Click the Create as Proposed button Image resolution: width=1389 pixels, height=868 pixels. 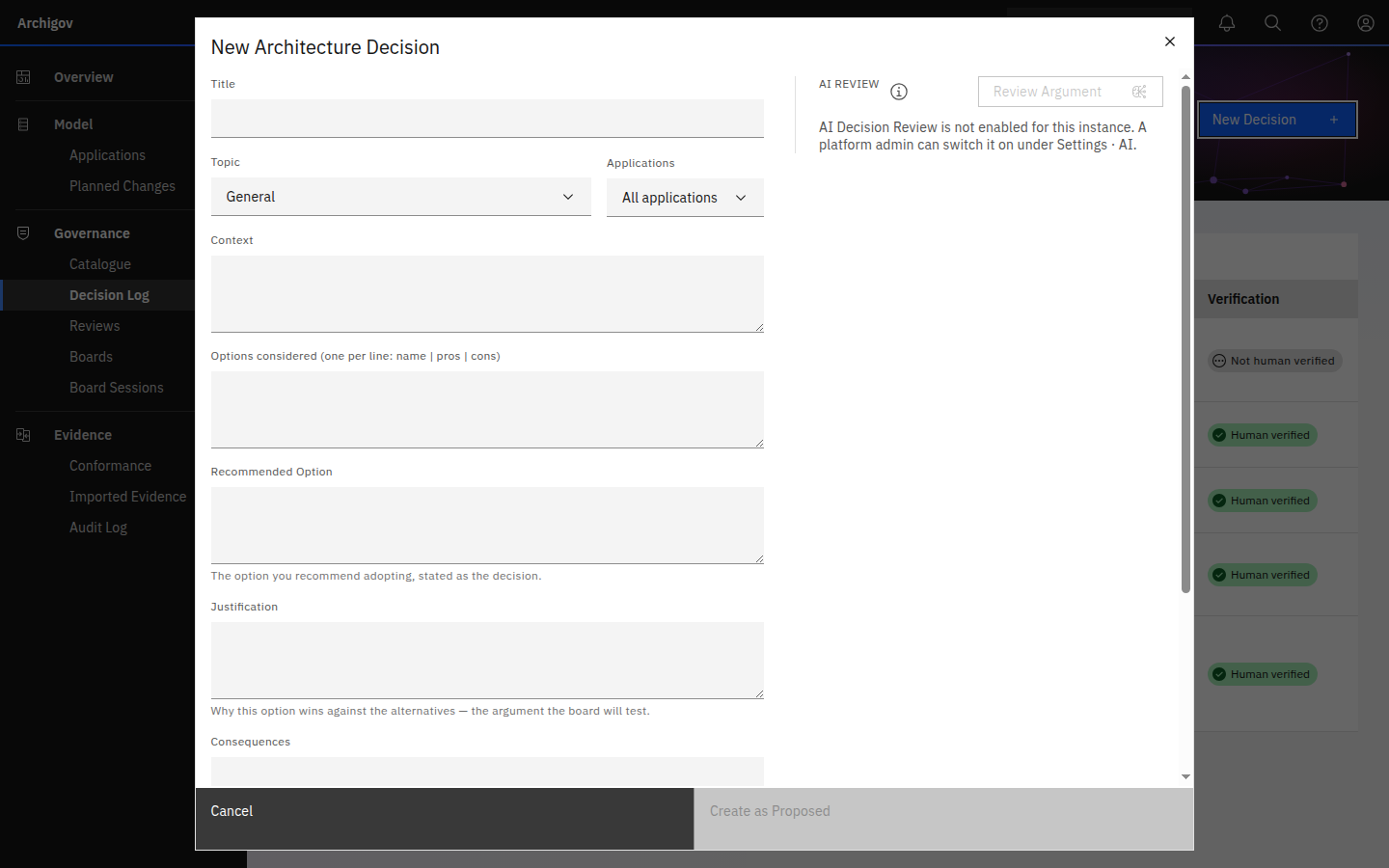(943, 819)
